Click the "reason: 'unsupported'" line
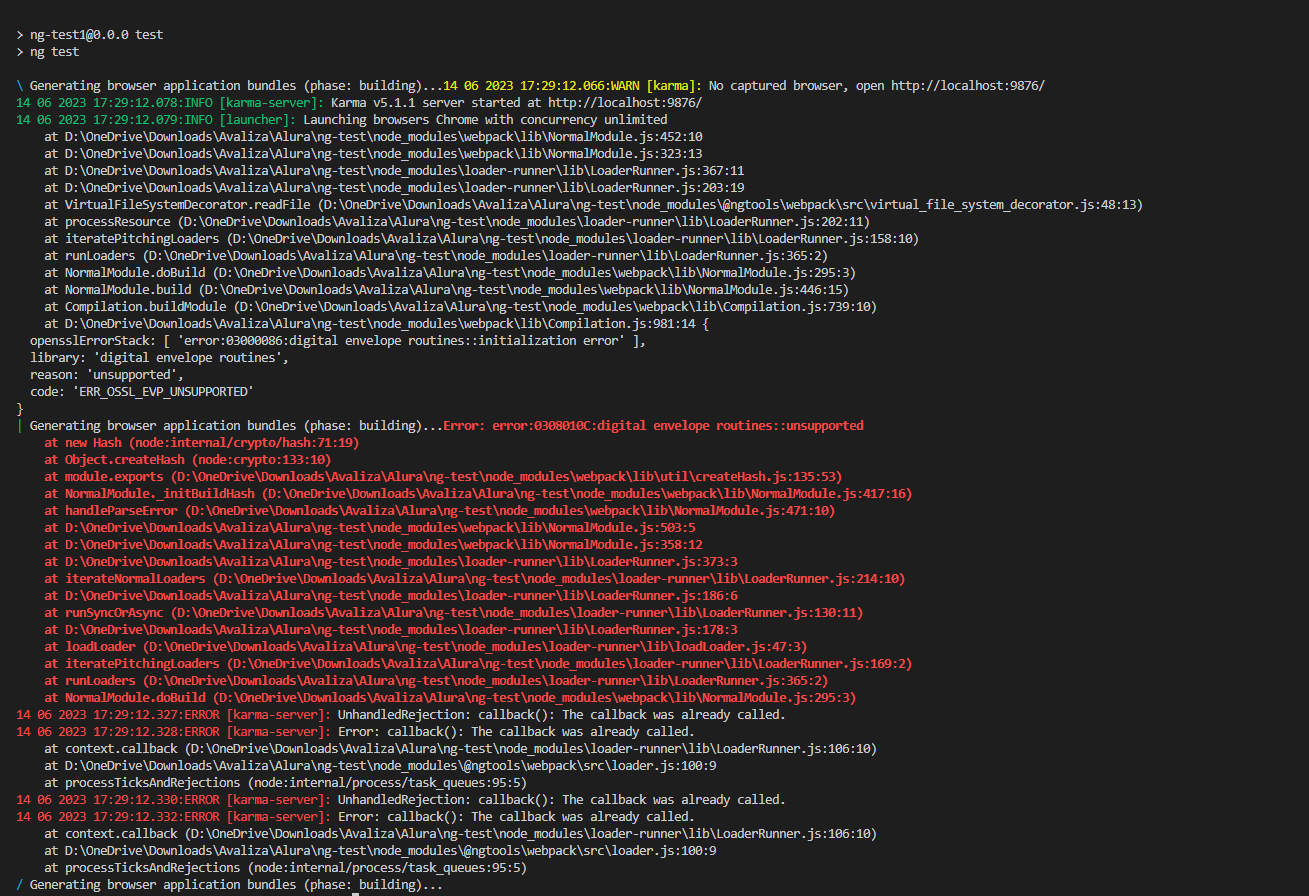Image resolution: width=1309 pixels, height=896 pixels. [107, 375]
